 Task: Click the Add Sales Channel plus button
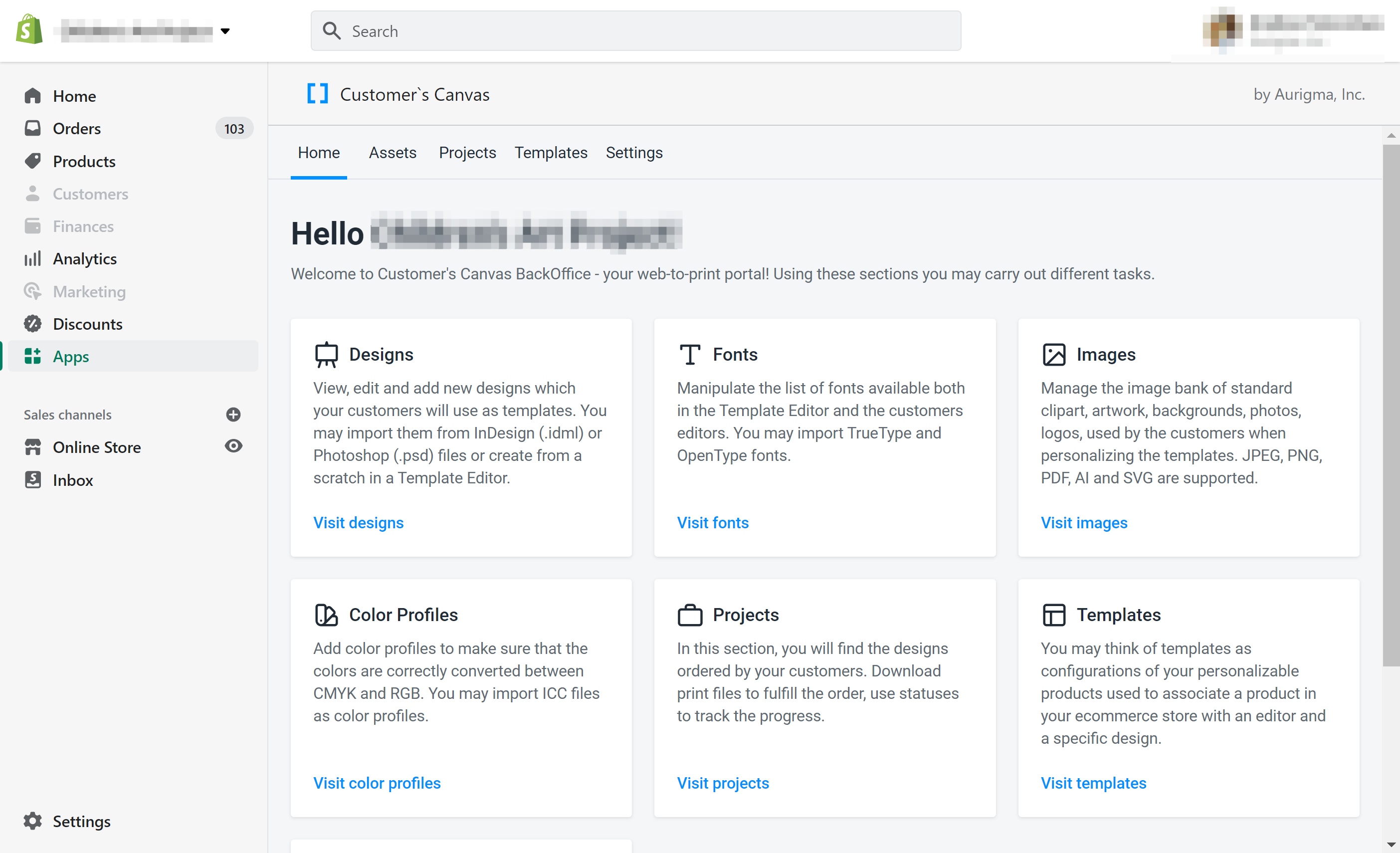[232, 413]
